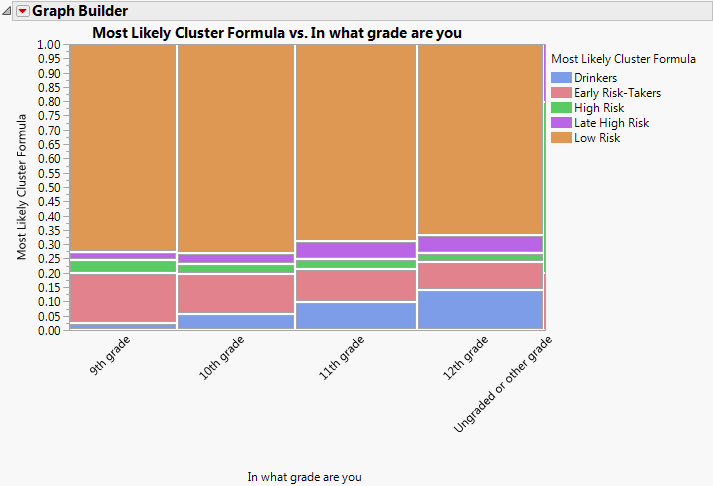Select the legend title Most Likely Cluster Formula

[623, 59]
